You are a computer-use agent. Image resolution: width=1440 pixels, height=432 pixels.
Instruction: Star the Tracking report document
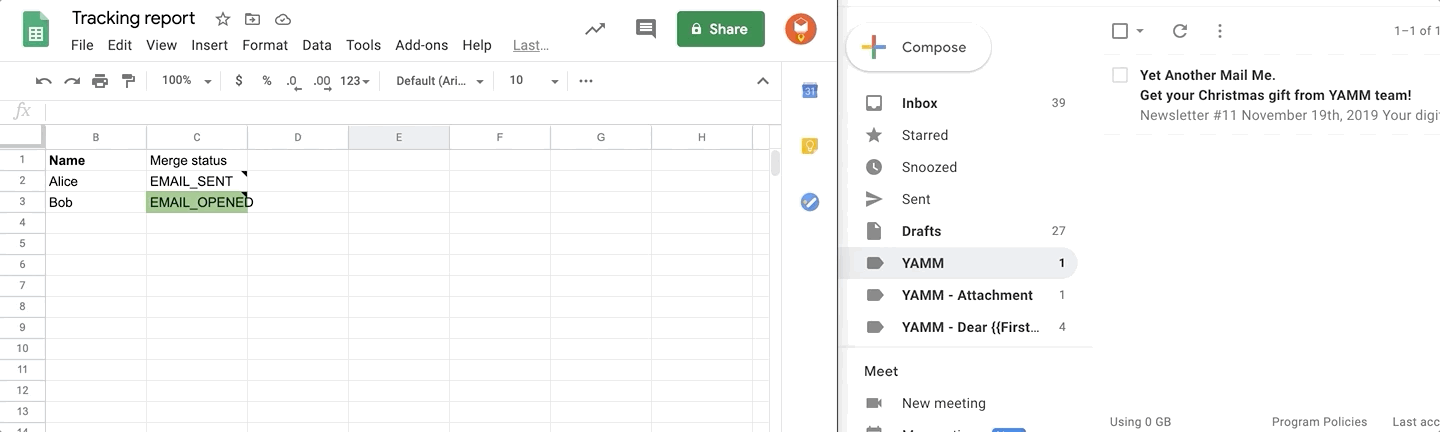(223, 19)
